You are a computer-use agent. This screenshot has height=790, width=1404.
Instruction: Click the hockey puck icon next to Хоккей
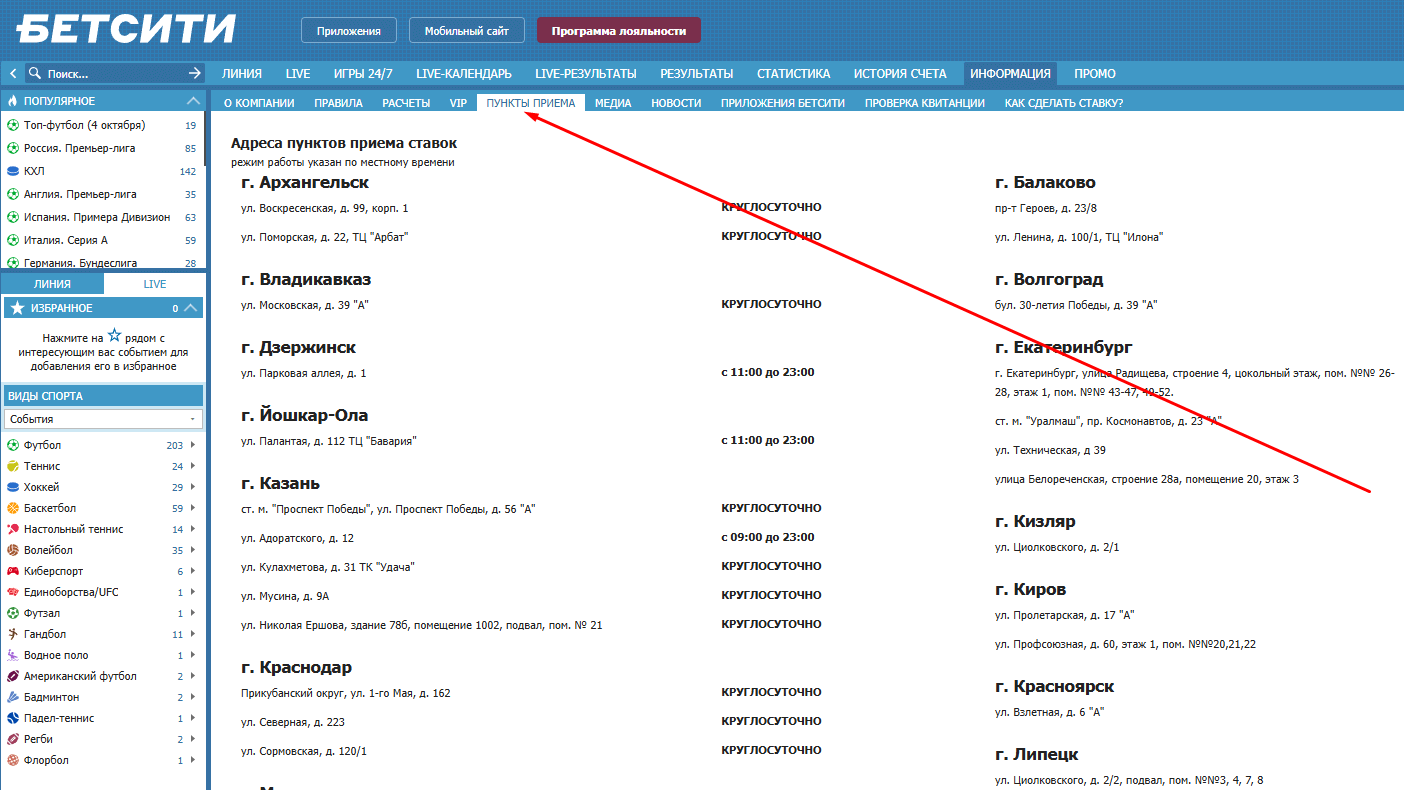pyautogui.click(x=13, y=487)
